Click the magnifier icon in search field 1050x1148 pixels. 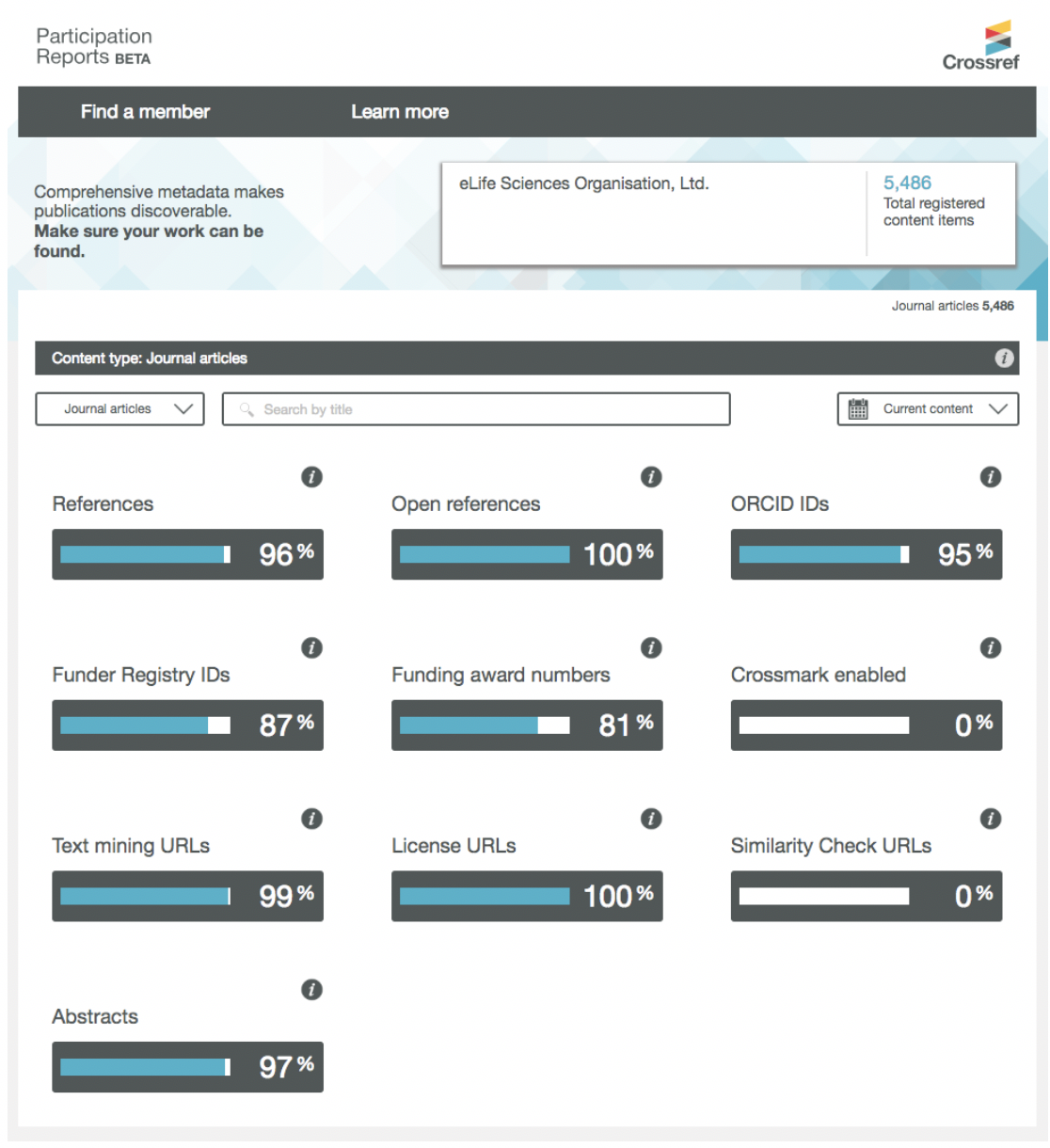click(245, 409)
